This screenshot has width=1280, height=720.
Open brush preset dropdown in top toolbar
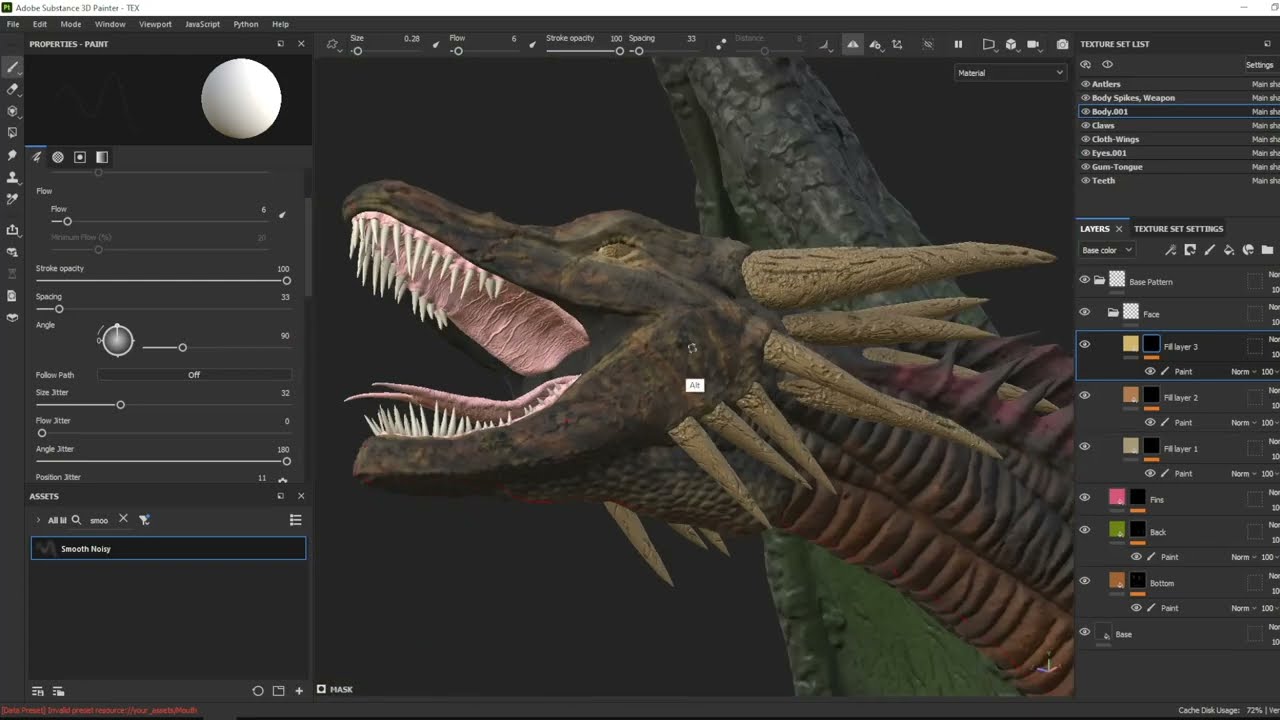[333, 44]
